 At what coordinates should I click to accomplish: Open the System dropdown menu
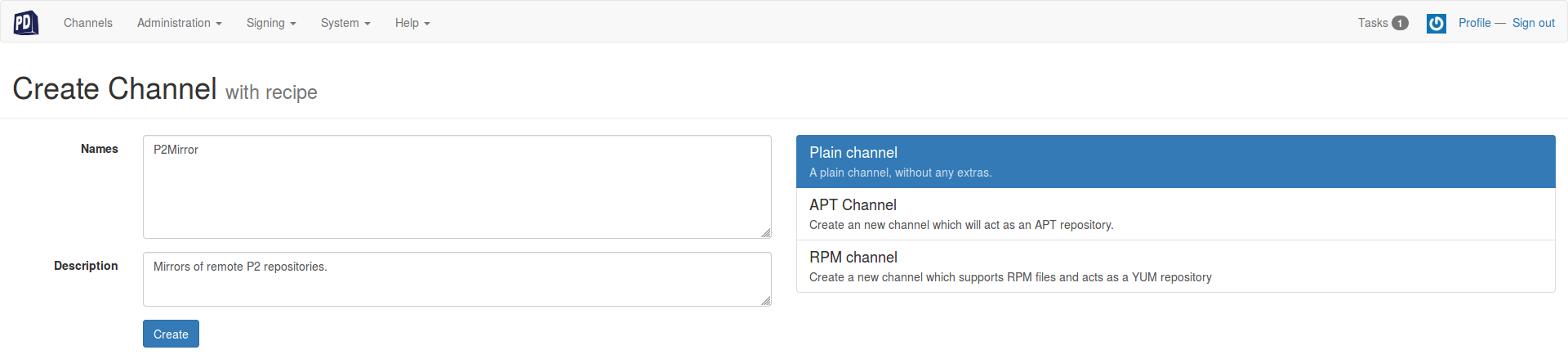pyautogui.click(x=345, y=23)
